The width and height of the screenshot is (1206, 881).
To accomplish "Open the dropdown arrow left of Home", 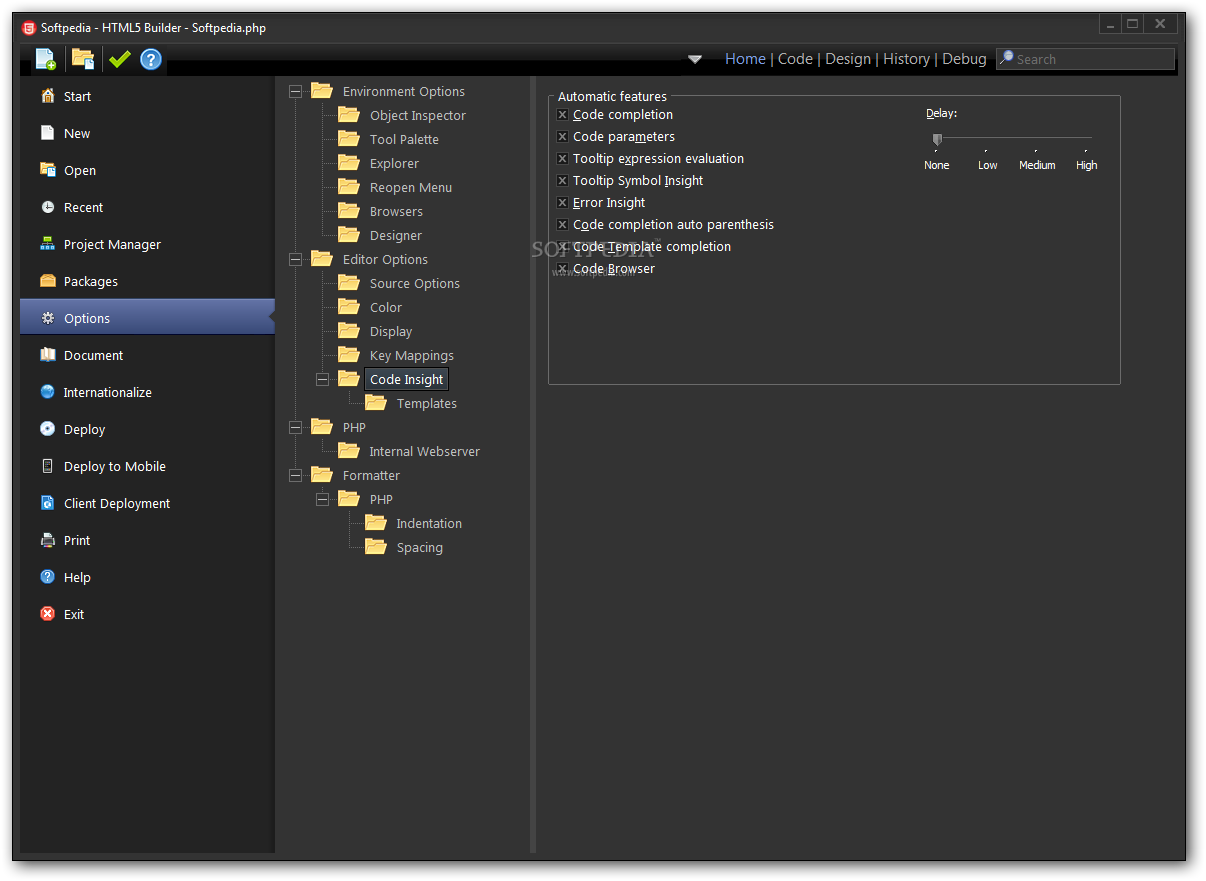I will pos(695,59).
